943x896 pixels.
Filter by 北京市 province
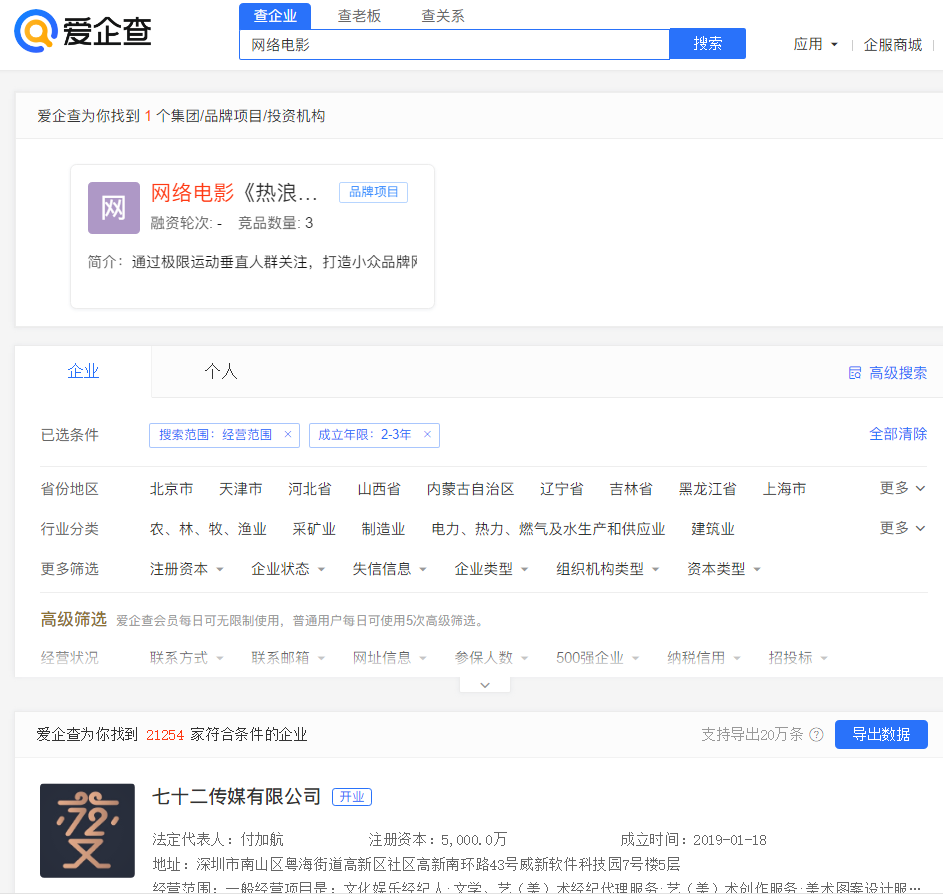[171, 489]
